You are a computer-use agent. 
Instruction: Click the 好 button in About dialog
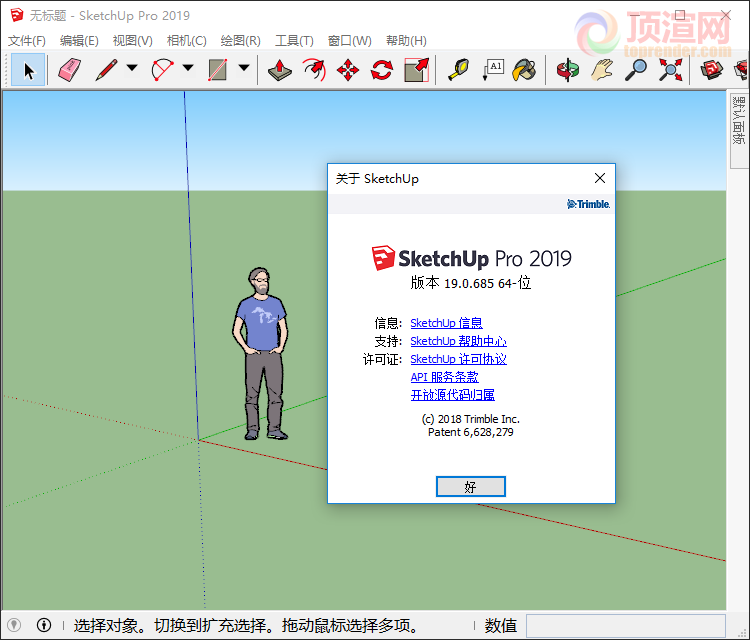(x=471, y=486)
